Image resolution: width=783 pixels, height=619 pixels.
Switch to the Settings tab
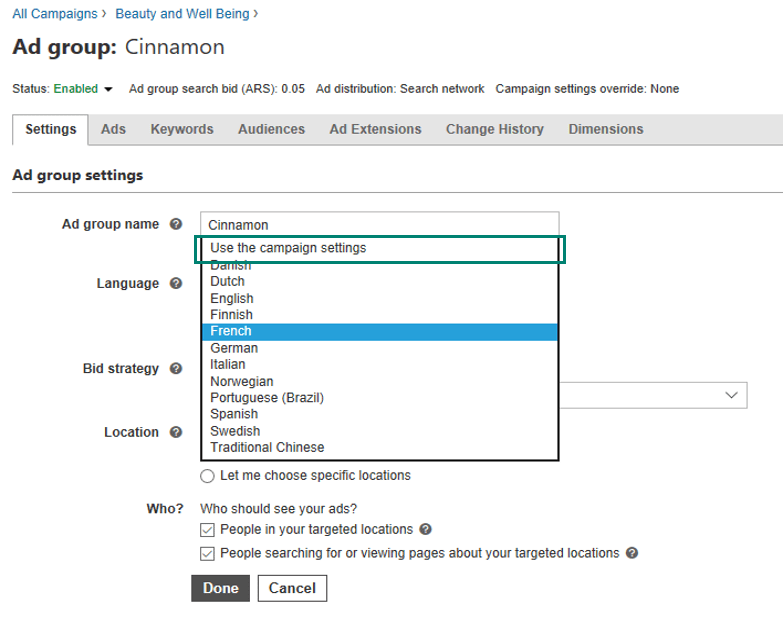coord(50,130)
